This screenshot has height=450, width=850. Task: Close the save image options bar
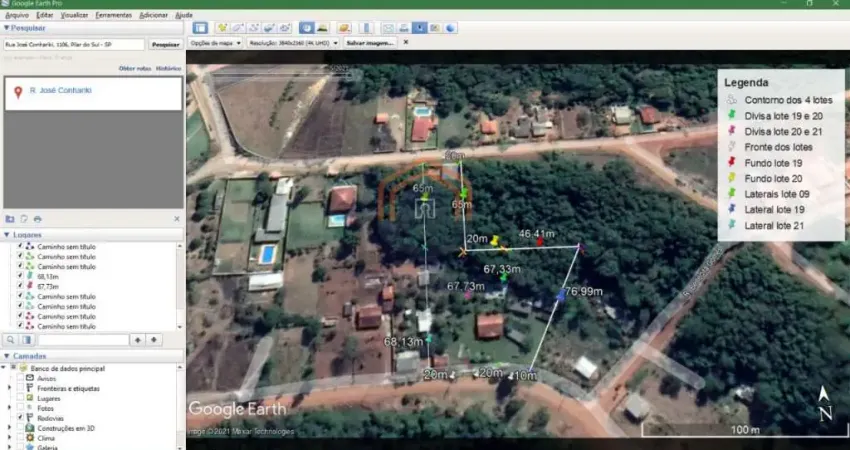point(406,42)
